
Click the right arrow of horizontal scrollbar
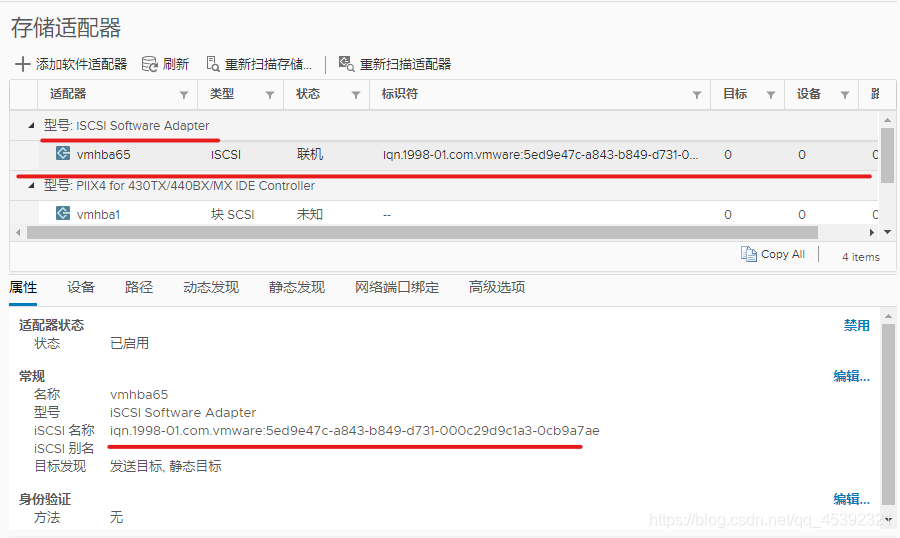[872, 233]
